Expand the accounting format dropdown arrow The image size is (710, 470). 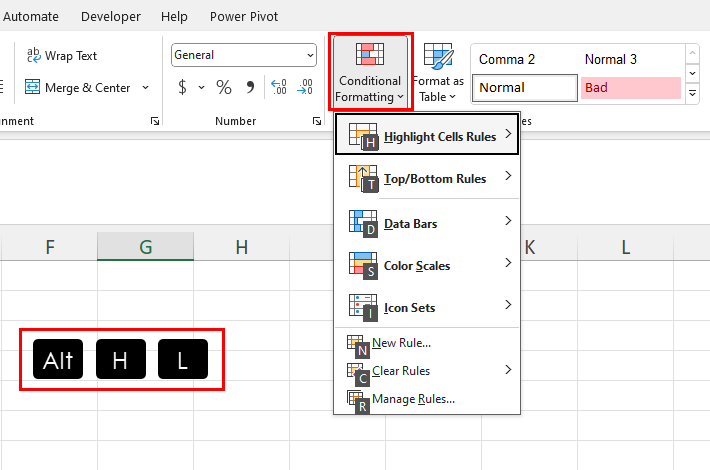click(x=201, y=87)
